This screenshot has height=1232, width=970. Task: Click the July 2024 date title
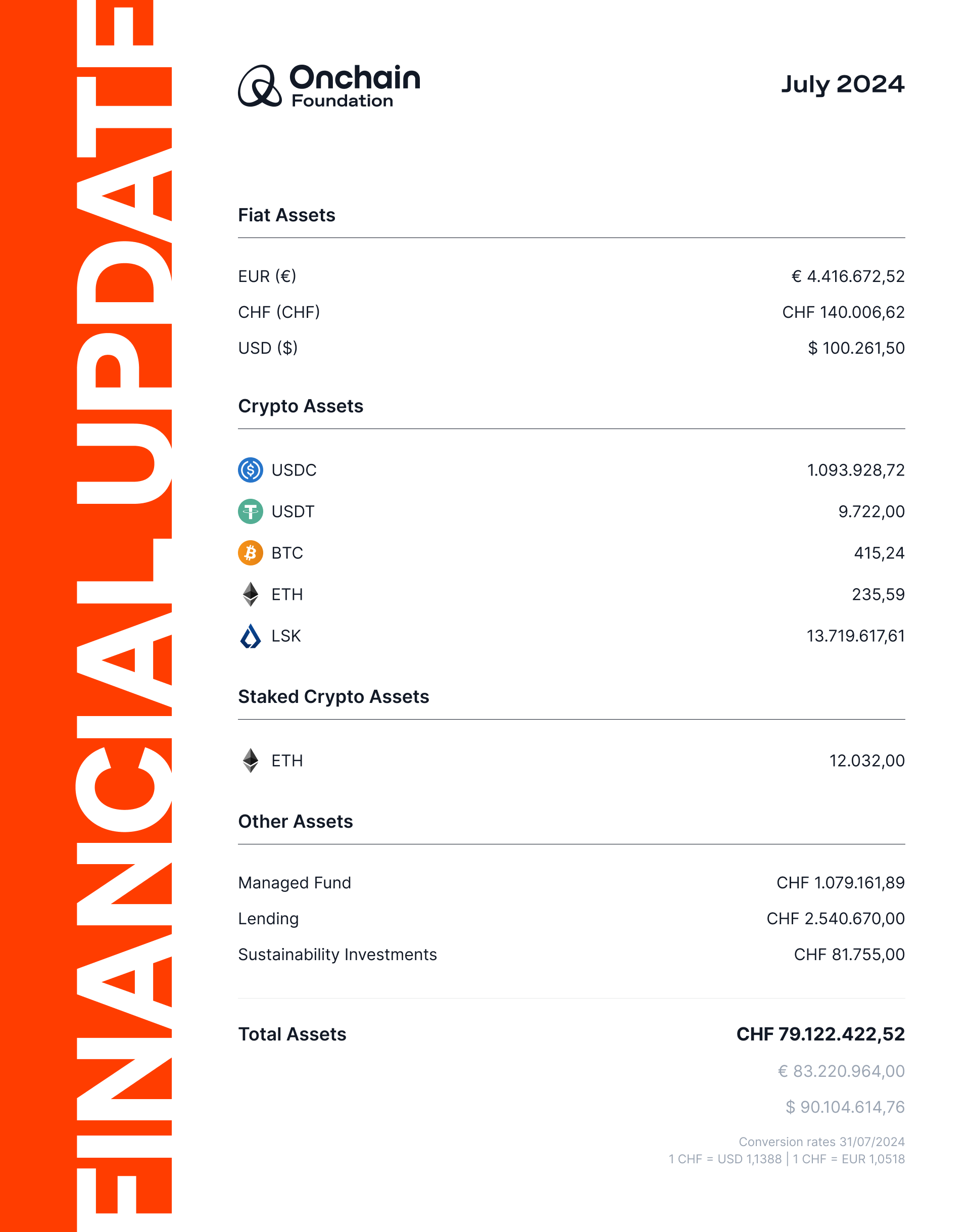pyautogui.click(x=843, y=84)
